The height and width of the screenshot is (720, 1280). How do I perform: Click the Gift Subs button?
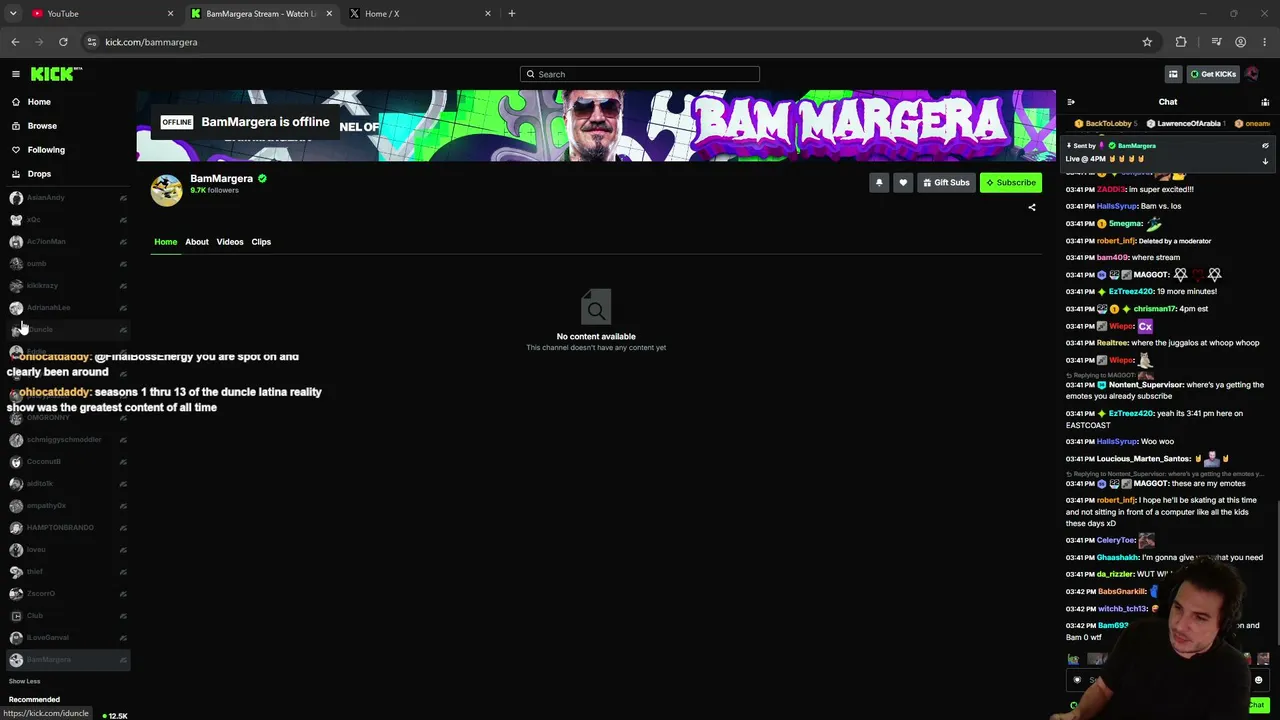point(946,182)
